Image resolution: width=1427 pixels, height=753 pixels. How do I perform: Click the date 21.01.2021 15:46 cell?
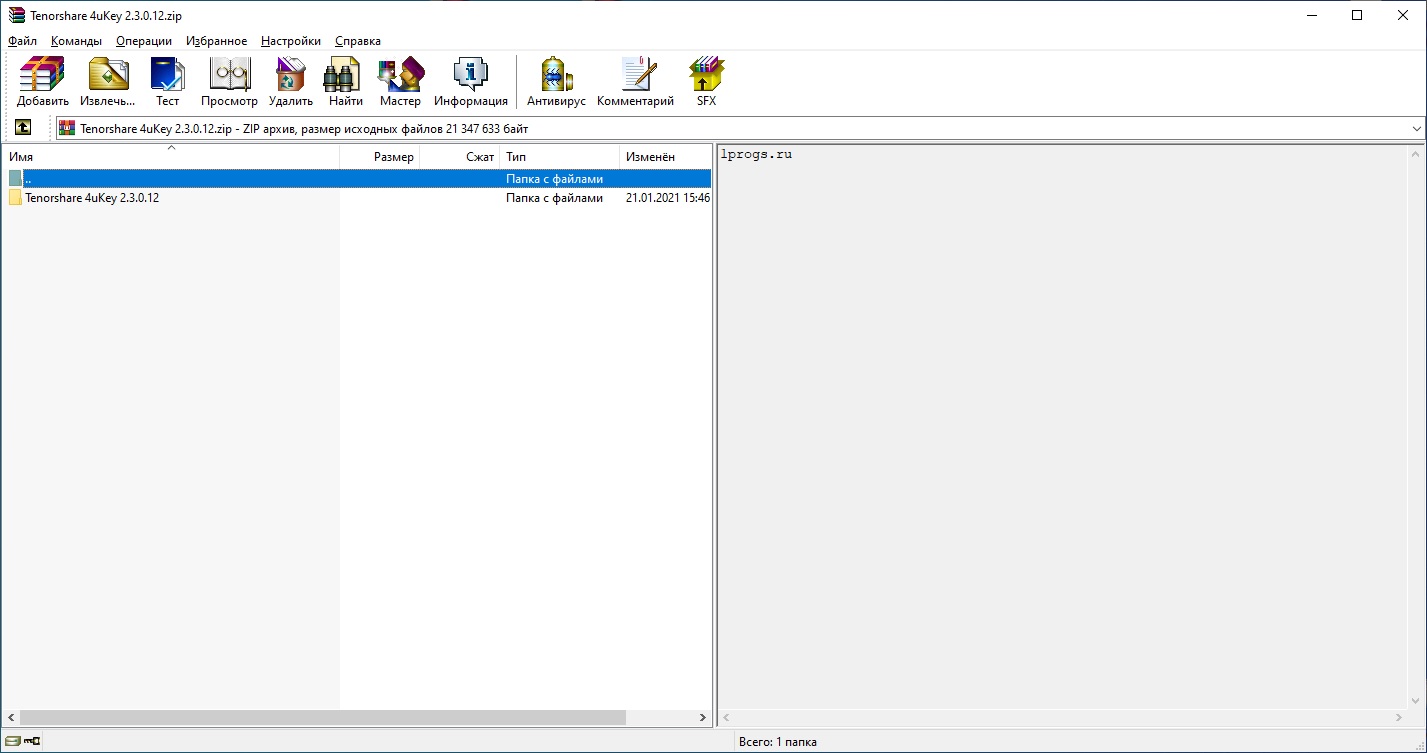point(668,198)
